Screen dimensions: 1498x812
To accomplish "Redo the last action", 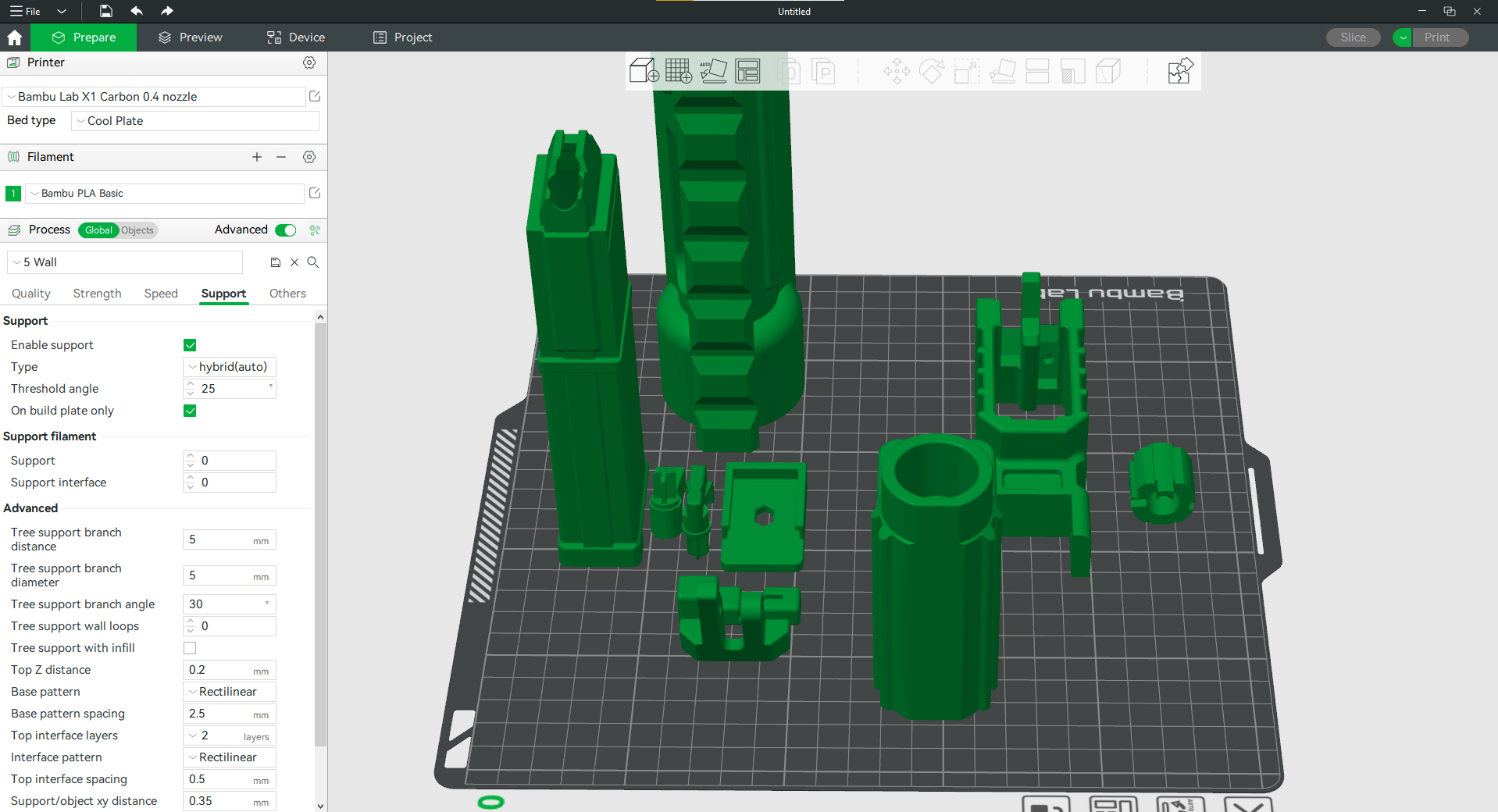I will (x=166, y=11).
